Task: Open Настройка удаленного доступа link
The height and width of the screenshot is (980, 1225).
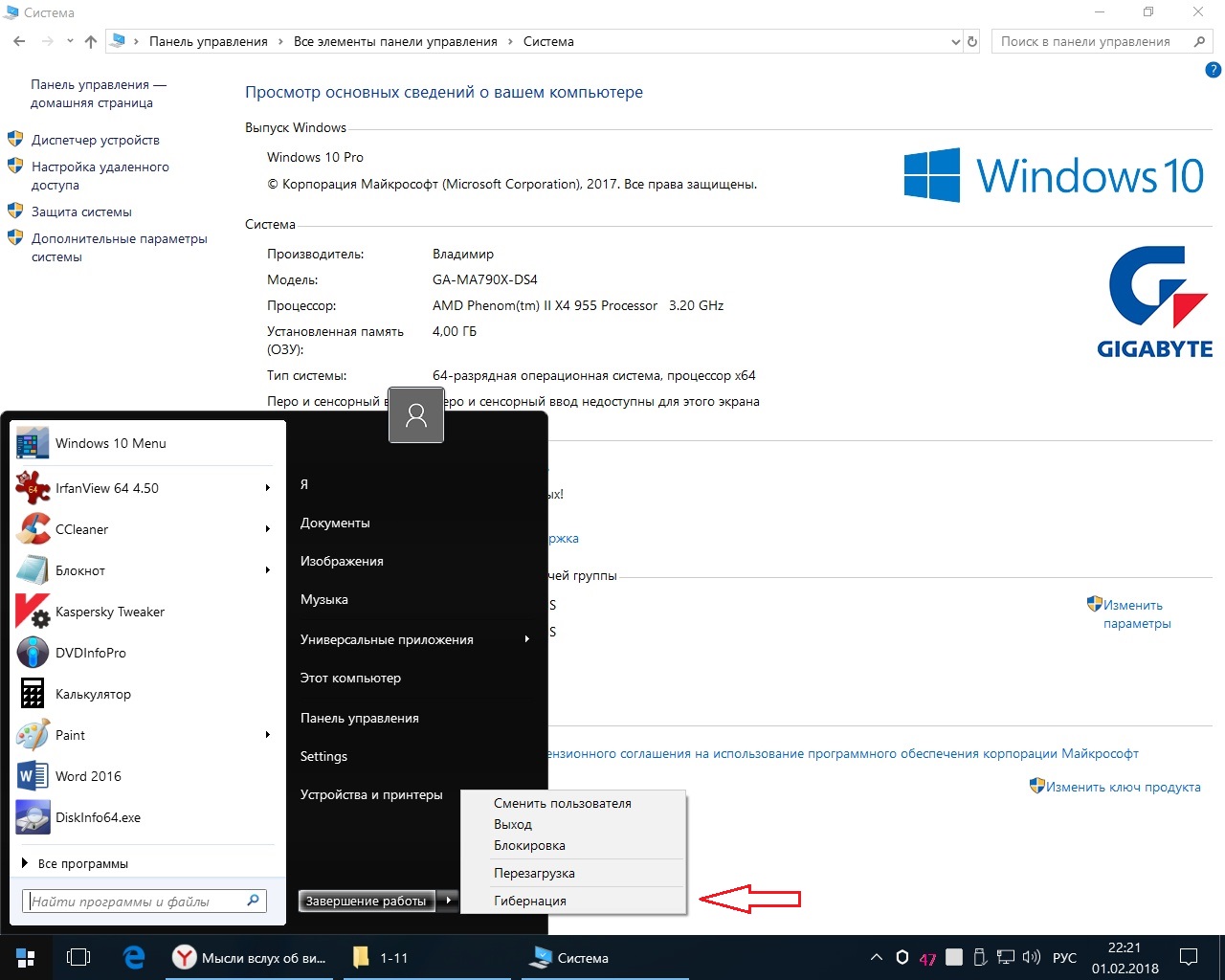Action: [100, 175]
